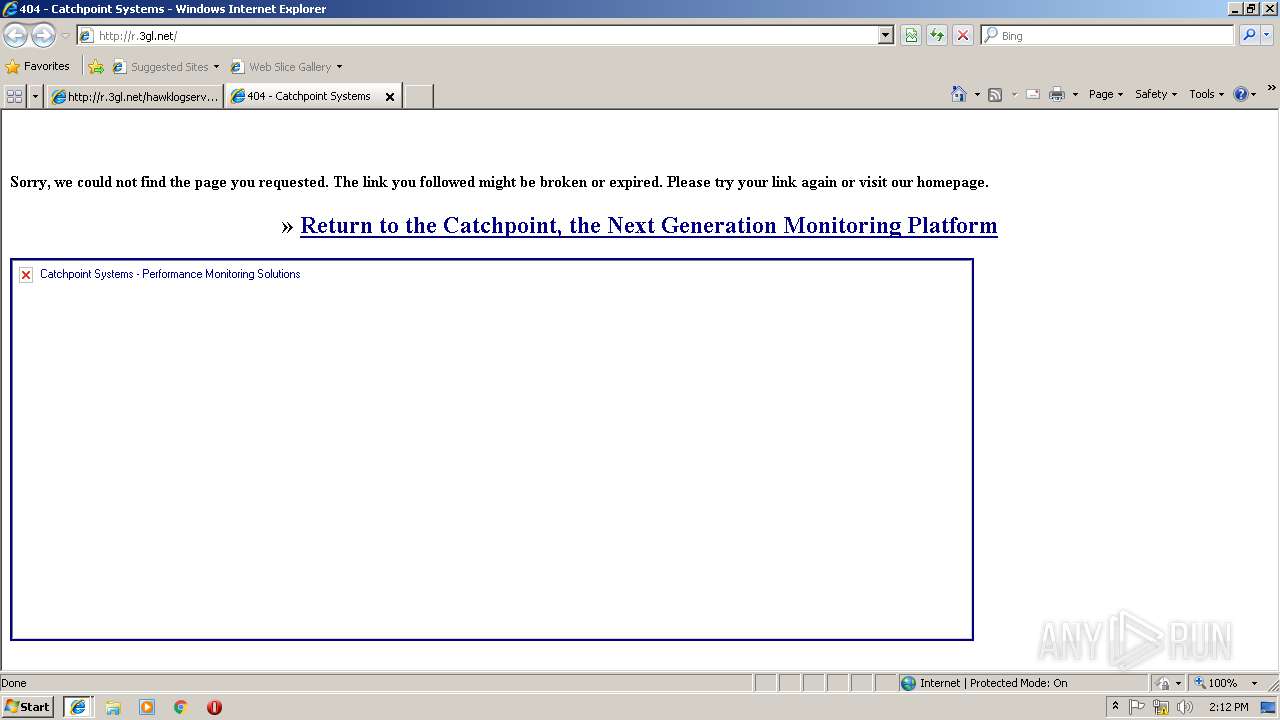
Task: Expand the address bar autocomplete dropdown
Action: (x=886, y=35)
